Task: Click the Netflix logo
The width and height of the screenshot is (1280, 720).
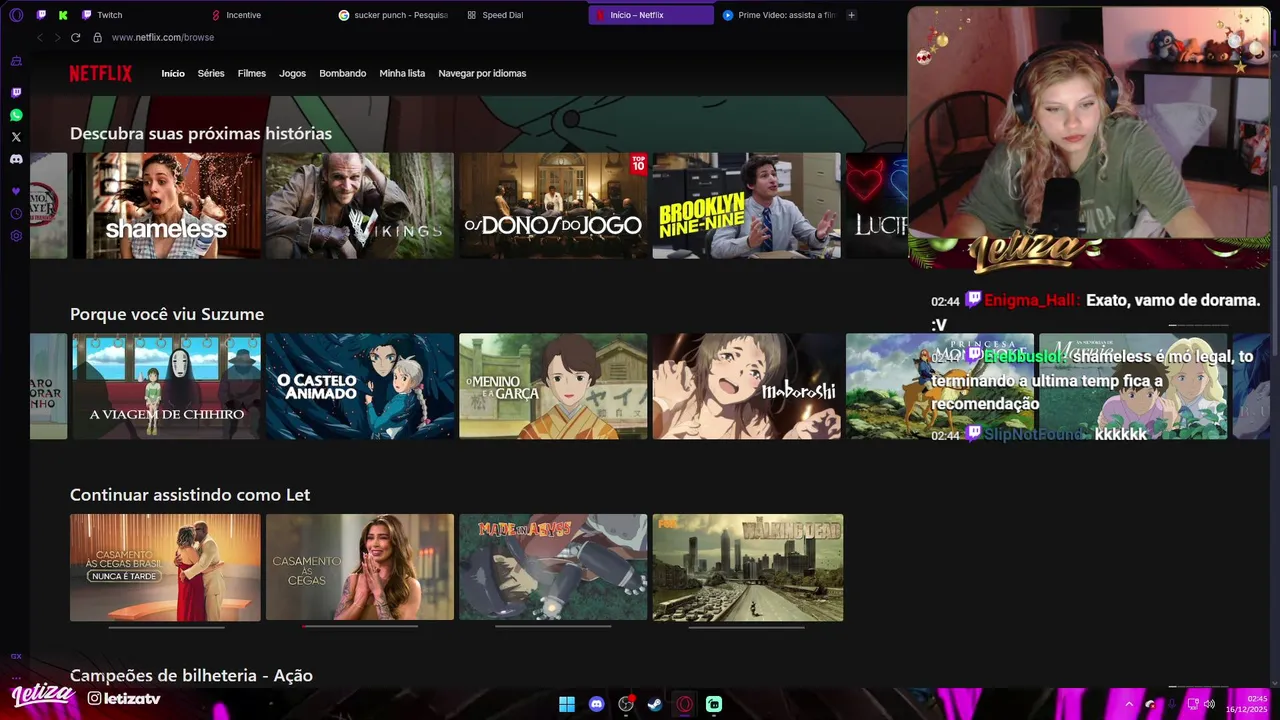Action: 100,73
